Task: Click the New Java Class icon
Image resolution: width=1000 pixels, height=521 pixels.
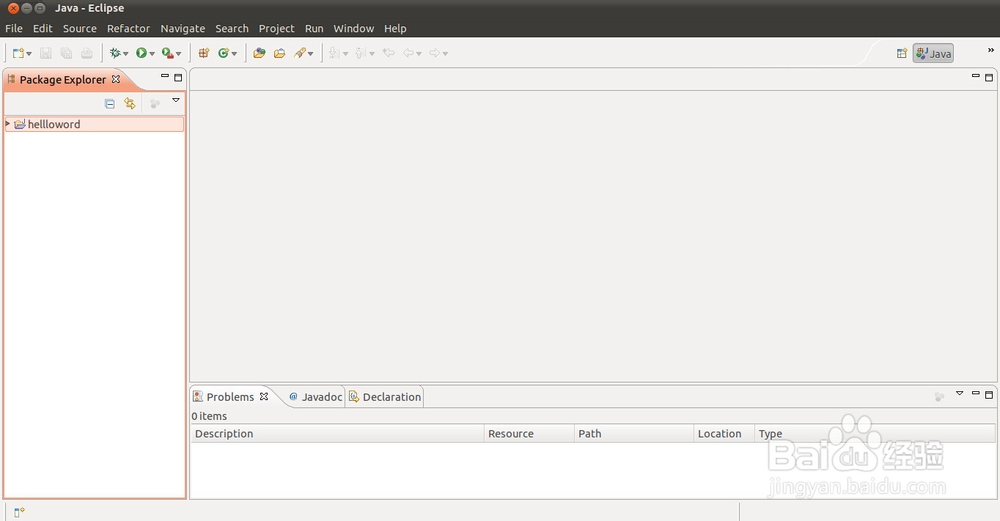Action: 223,54
